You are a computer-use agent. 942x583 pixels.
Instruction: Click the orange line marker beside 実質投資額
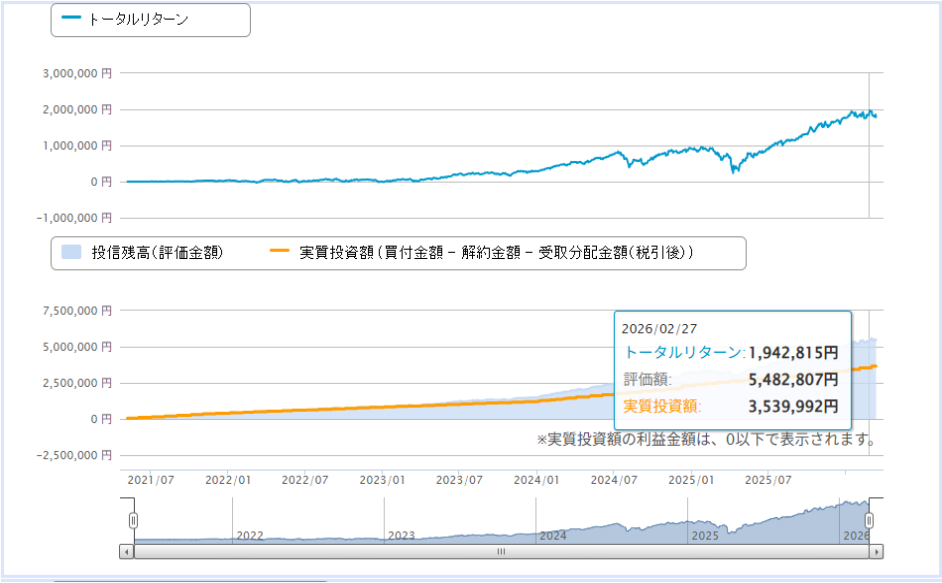tap(279, 253)
